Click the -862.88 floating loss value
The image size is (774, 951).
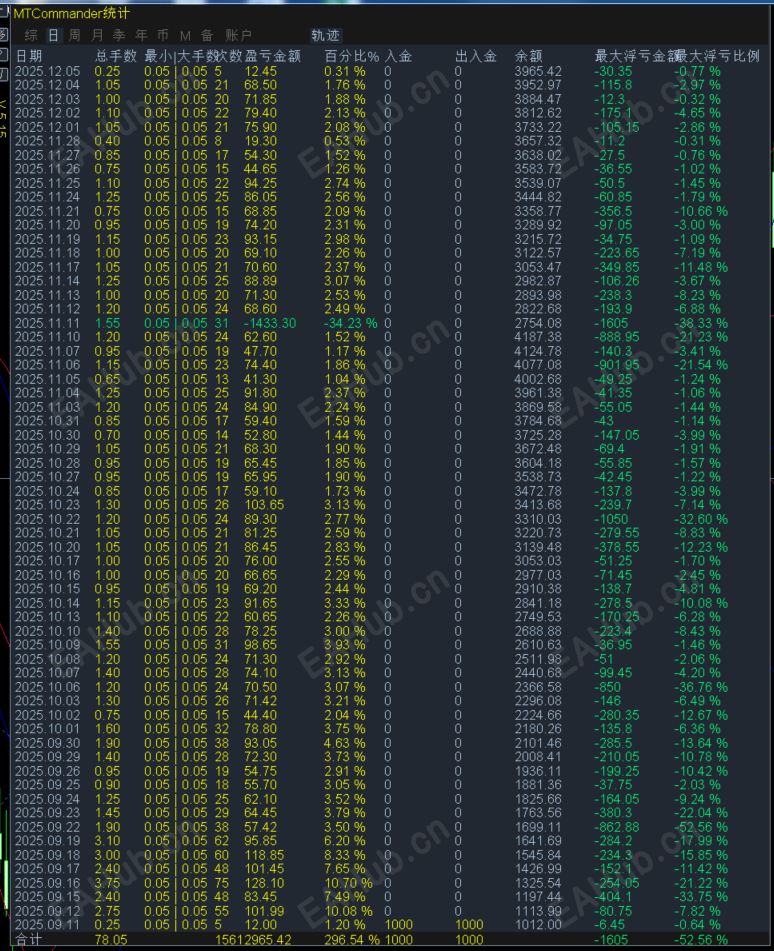pyautogui.click(x=616, y=827)
